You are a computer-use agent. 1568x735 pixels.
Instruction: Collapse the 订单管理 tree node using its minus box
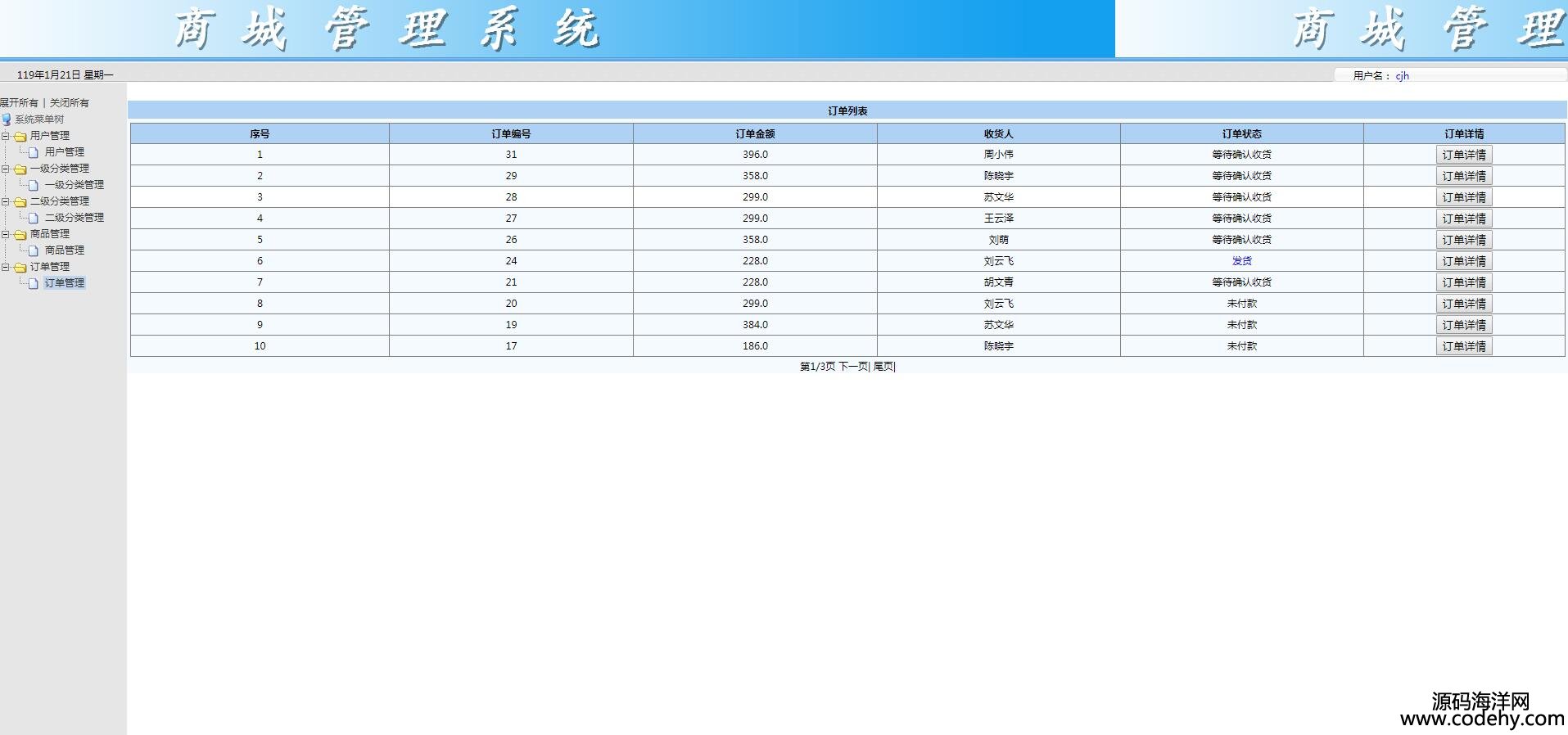tap(6, 267)
